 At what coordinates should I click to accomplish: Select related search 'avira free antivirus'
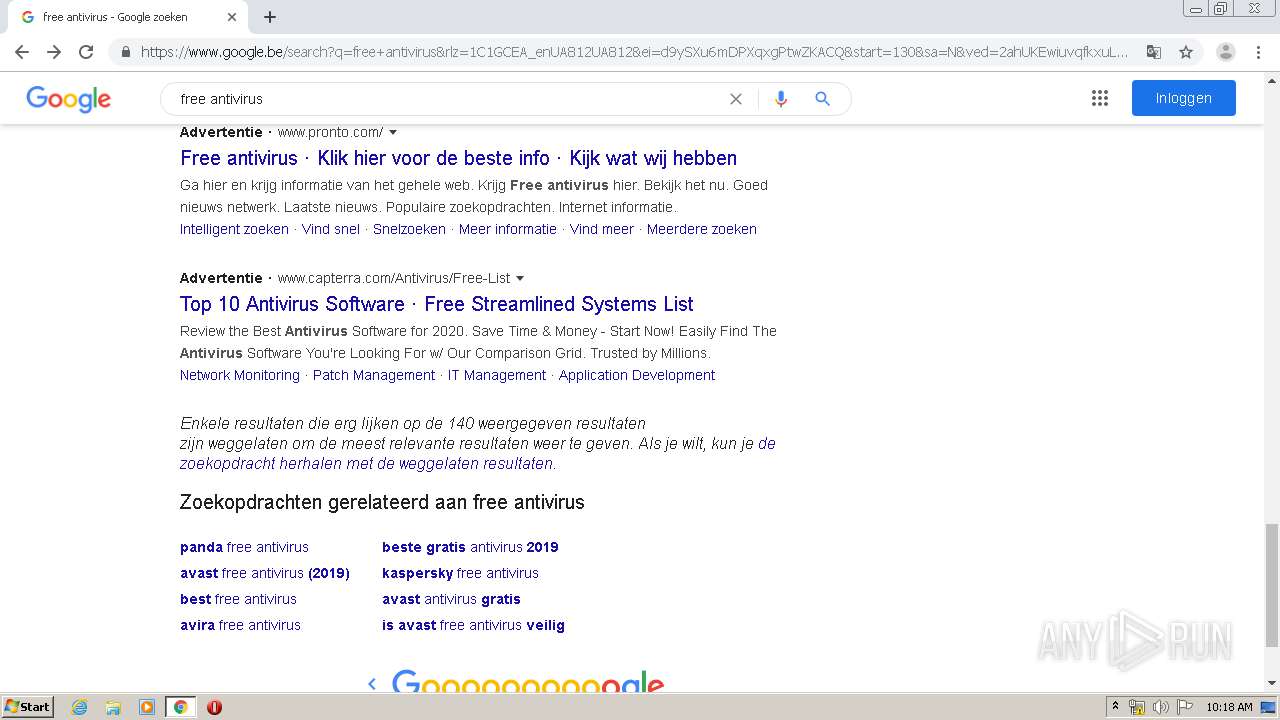(240, 625)
